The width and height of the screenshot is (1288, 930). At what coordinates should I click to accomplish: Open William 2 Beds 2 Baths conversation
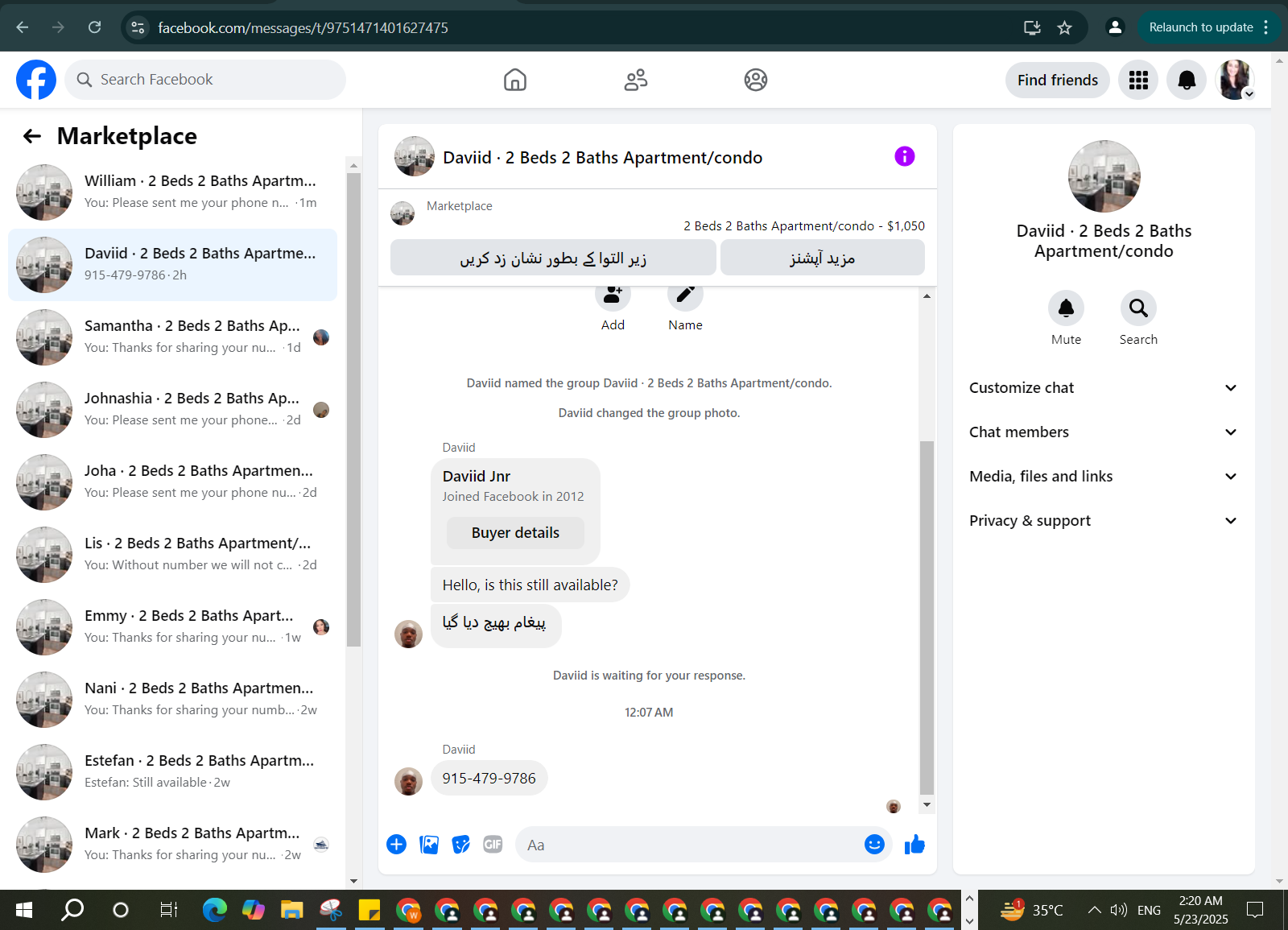point(173,192)
